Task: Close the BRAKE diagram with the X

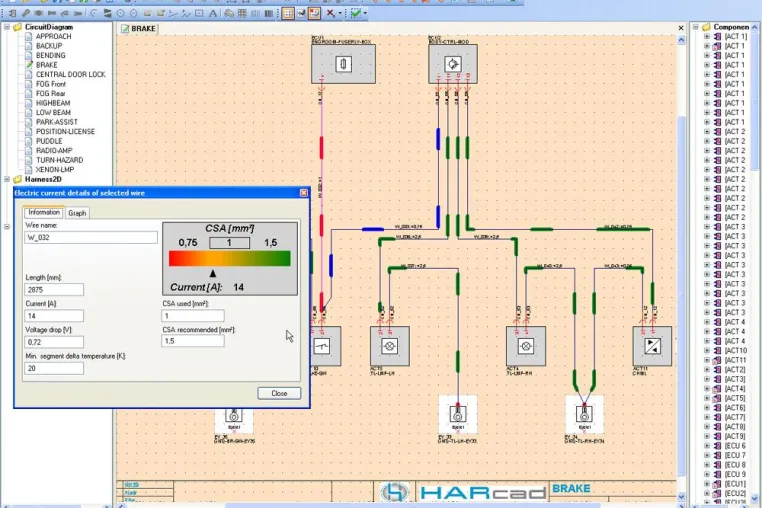Action: [681, 28]
